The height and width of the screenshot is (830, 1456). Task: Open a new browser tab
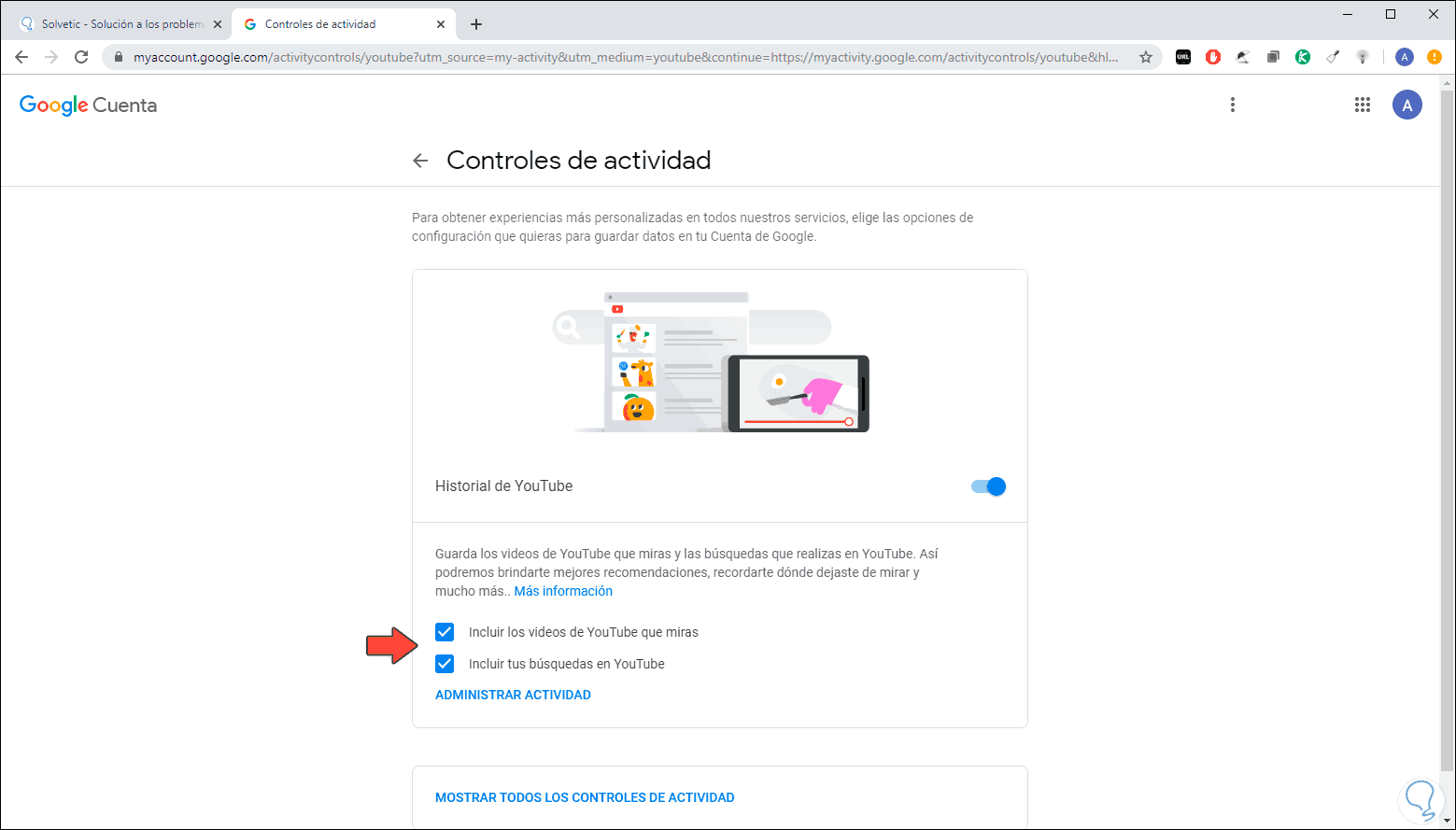[x=476, y=24]
